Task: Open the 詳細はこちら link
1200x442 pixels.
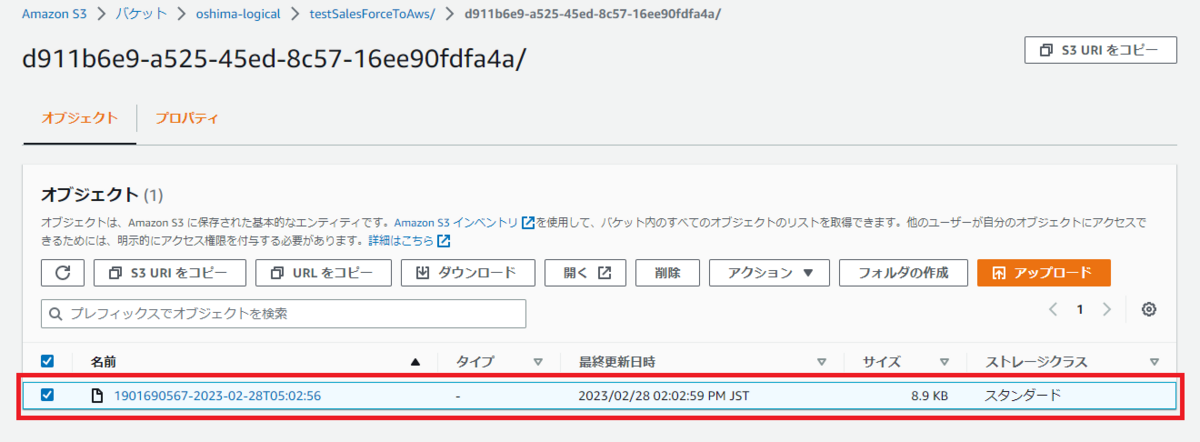Action: 401,241
